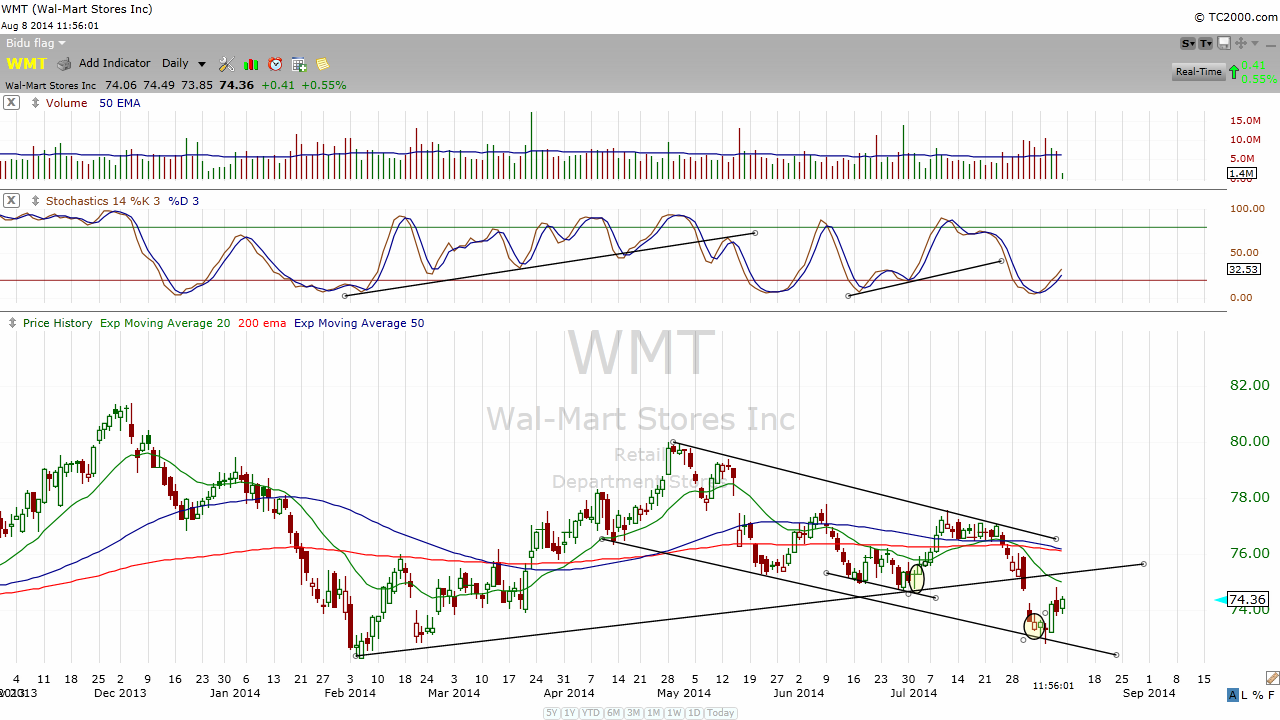The image size is (1280, 720).
Task: Click the Price History label
Action: pyautogui.click(x=57, y=323)
